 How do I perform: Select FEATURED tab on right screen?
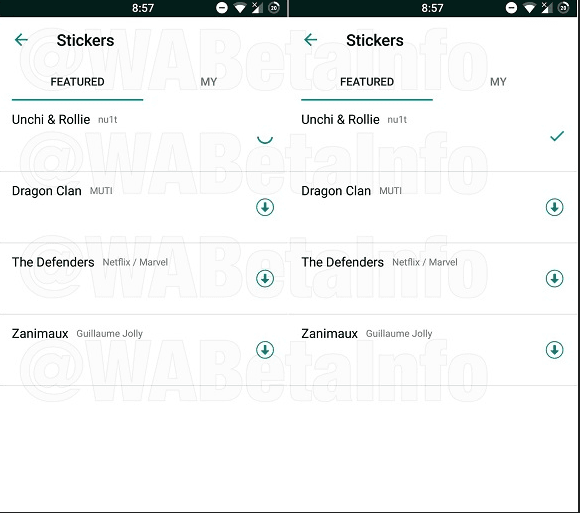367,82
